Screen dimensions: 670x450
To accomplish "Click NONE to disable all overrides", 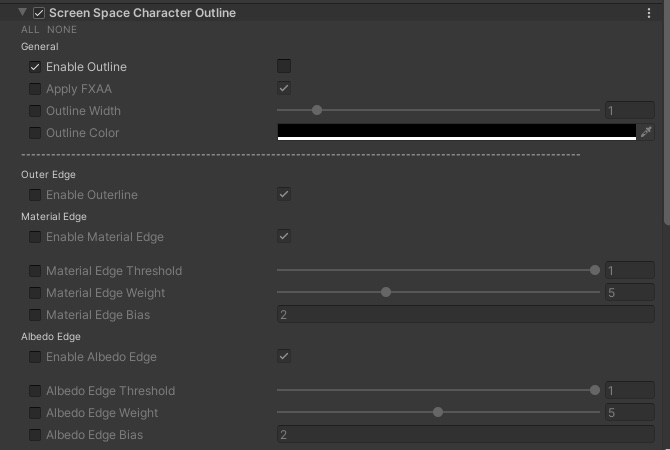I will (x=62, y=30).
